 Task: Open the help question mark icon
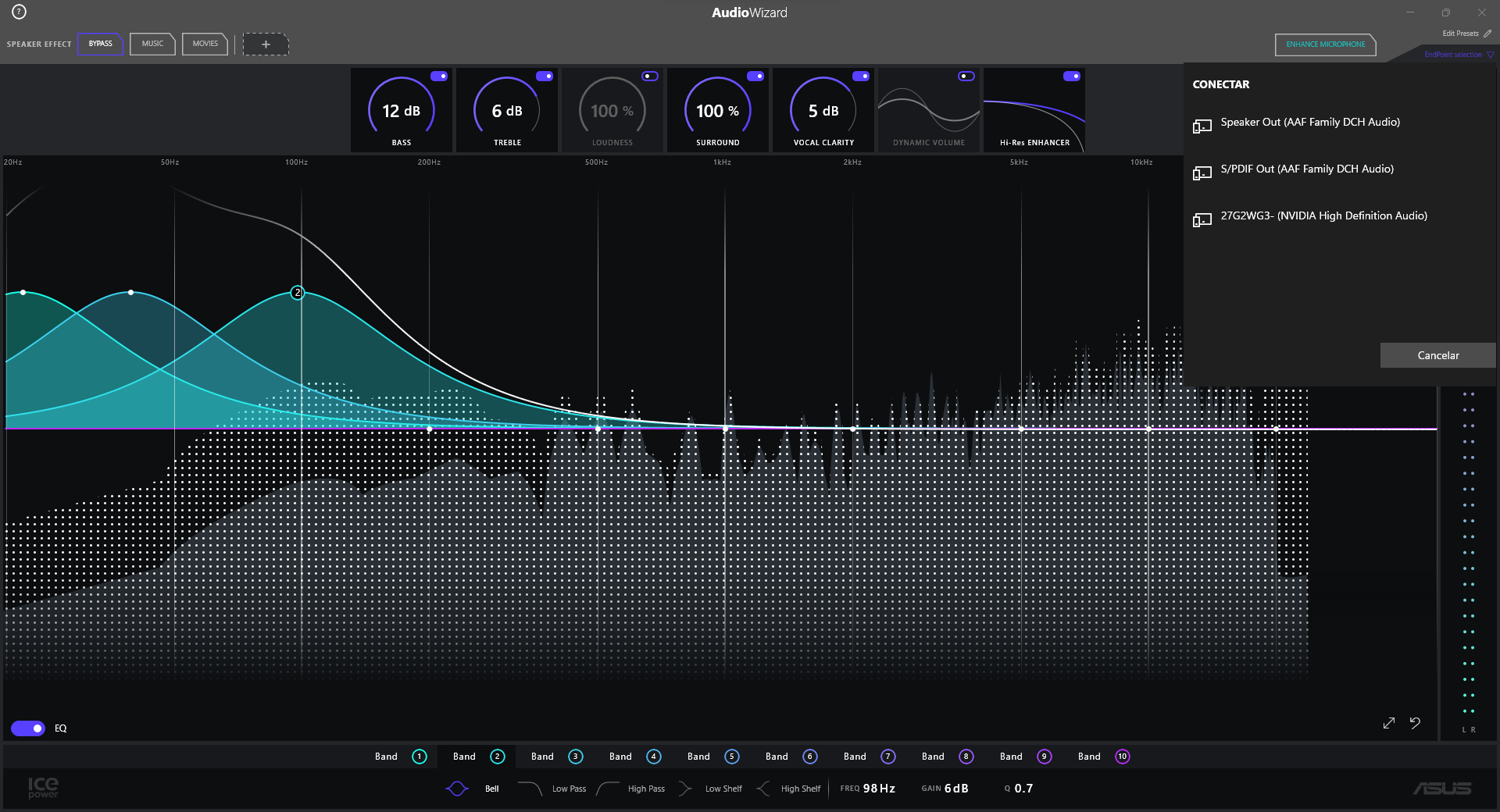tap(20, 12)
